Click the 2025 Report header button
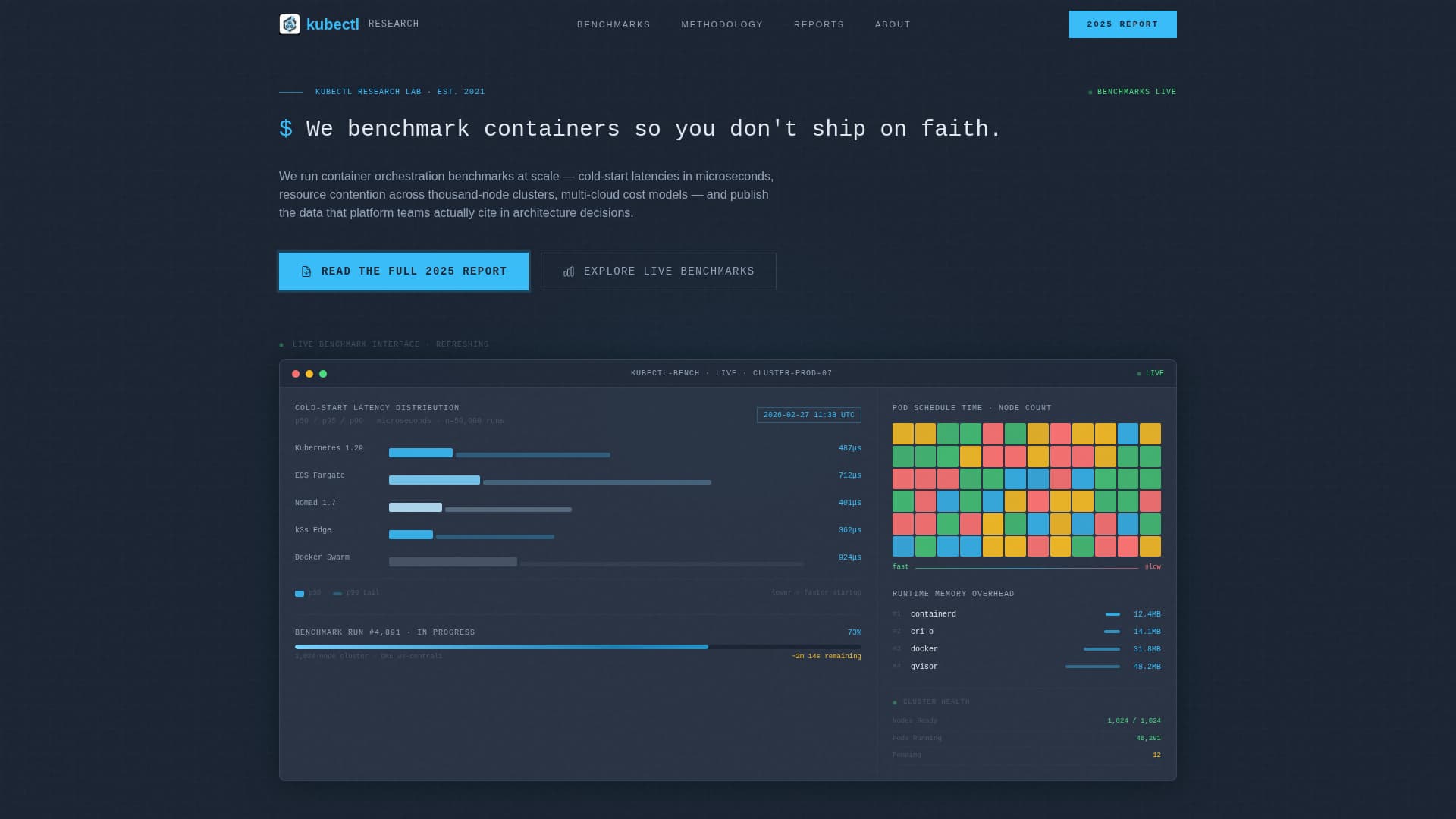 pos(1123,24)
